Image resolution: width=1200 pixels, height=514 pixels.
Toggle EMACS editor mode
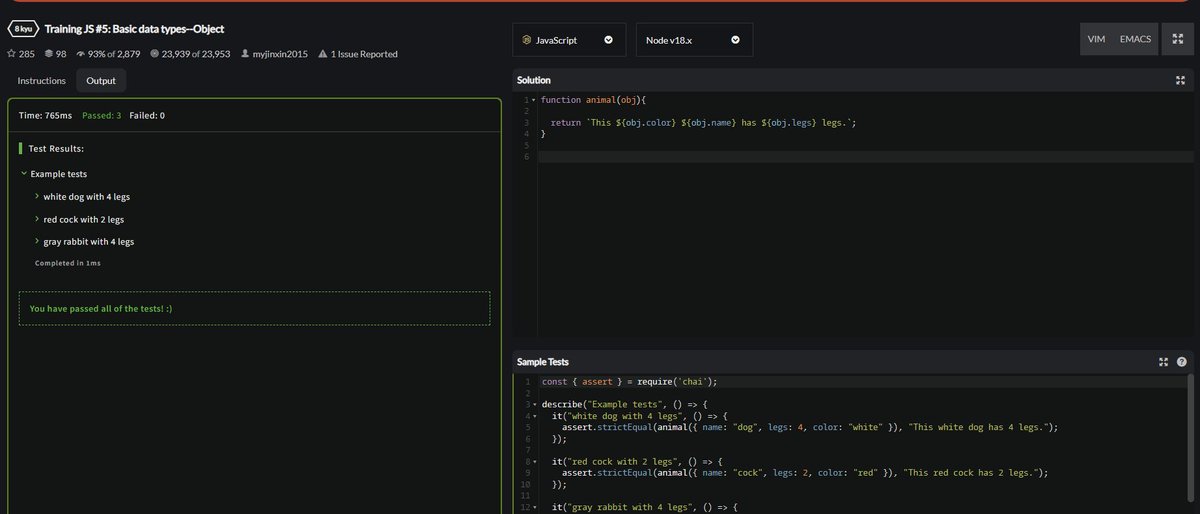1136,40
